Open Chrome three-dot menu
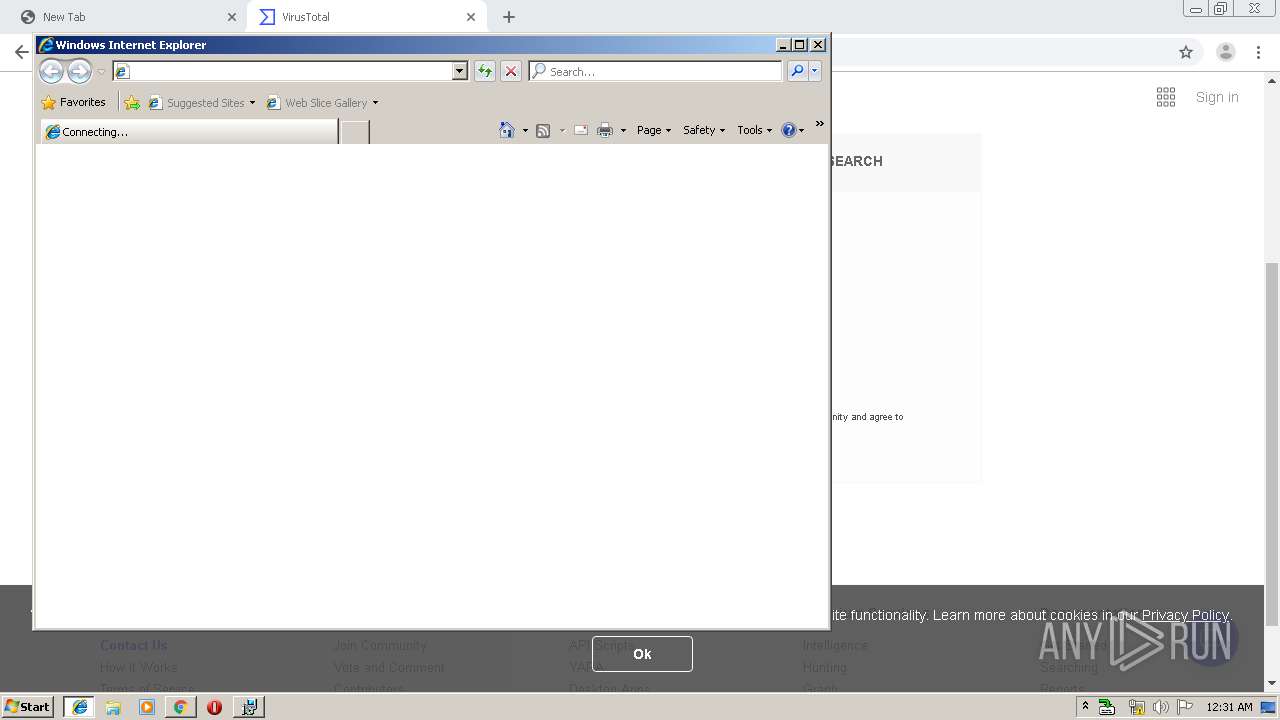The height and width of the screenshot is (720, 1280). coord(1259,52)
